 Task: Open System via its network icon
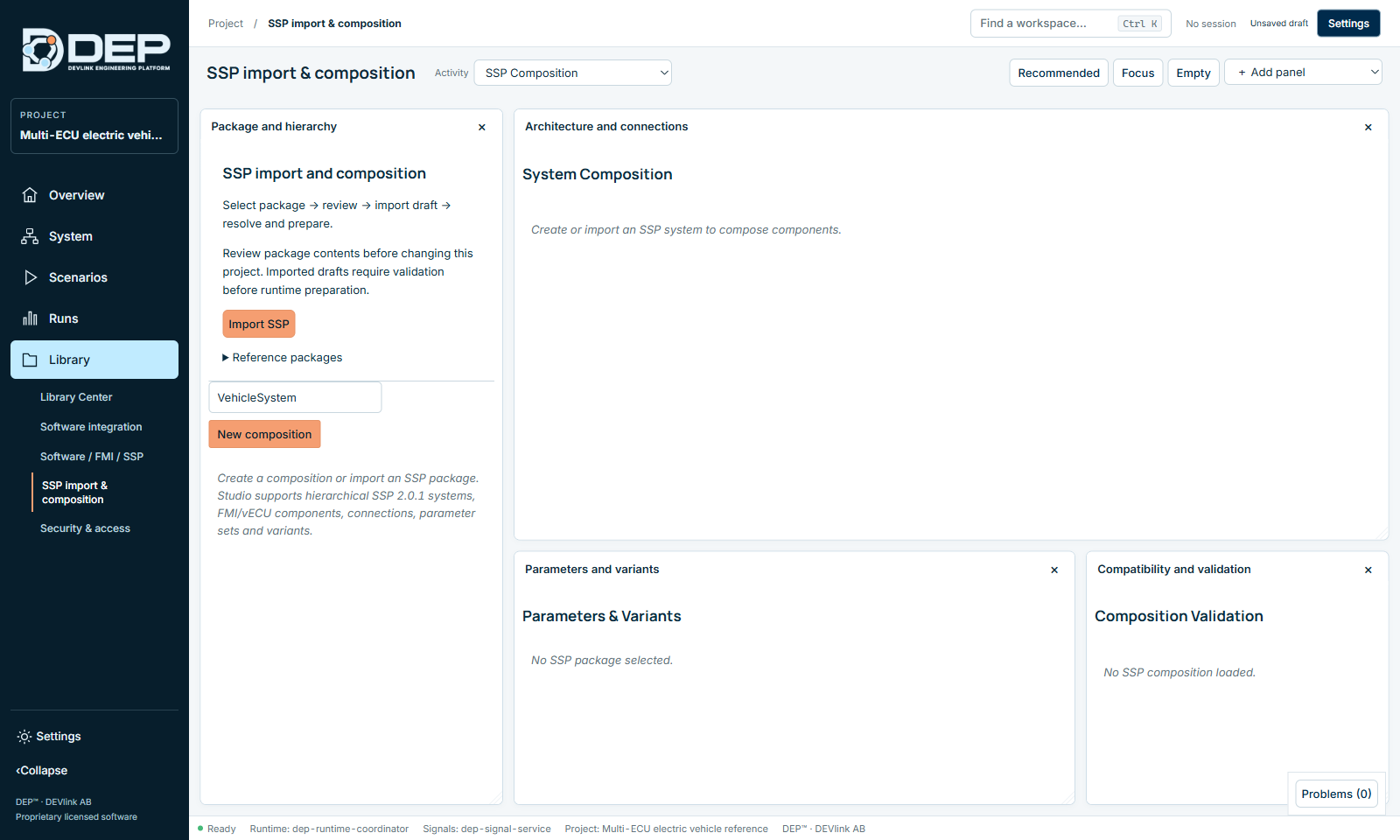click(x=30, y=236)
